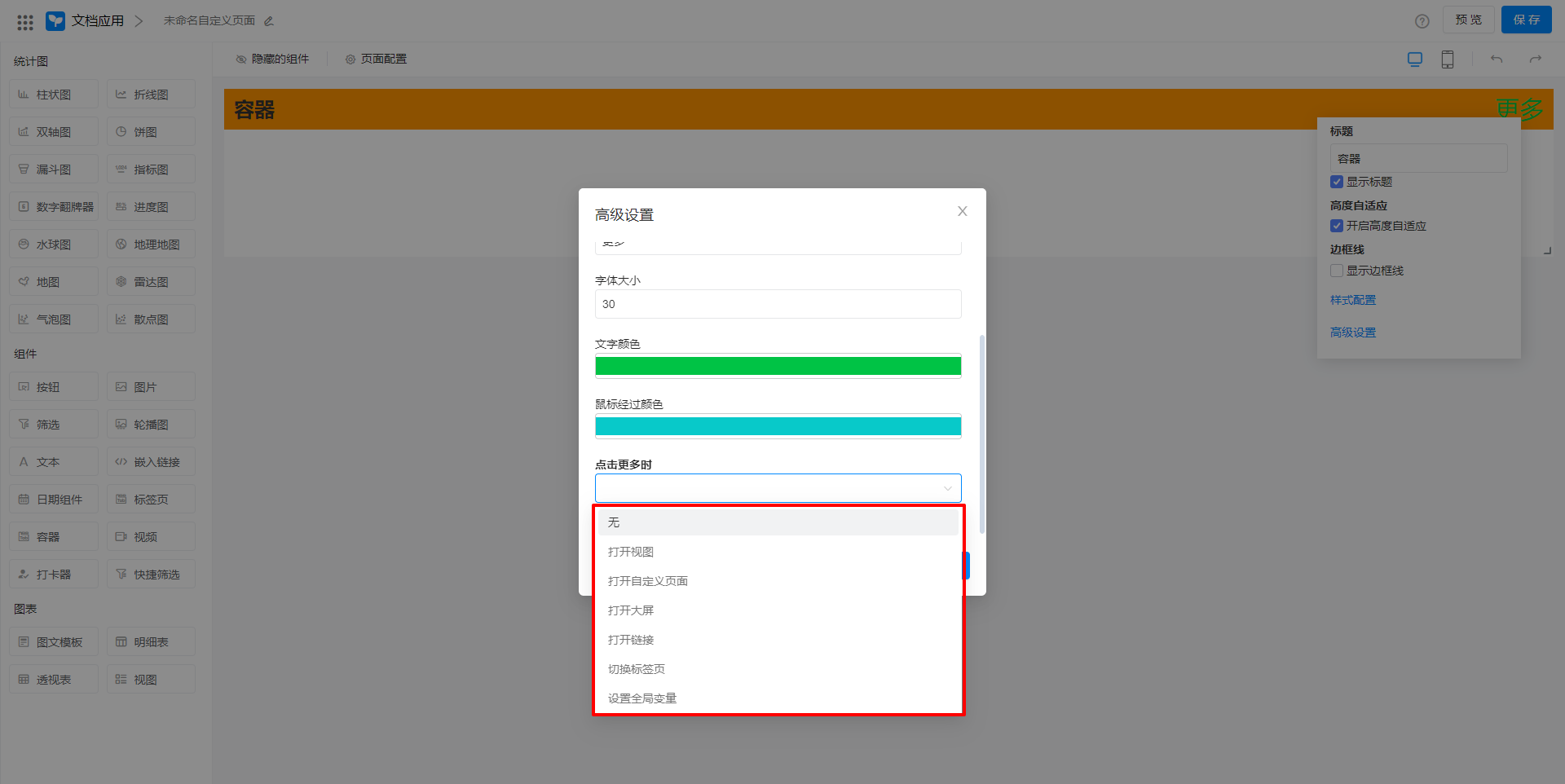Screen dimensions: 1565x784
Task: Click the pencil icon to rename page
Action: point(269,21)
